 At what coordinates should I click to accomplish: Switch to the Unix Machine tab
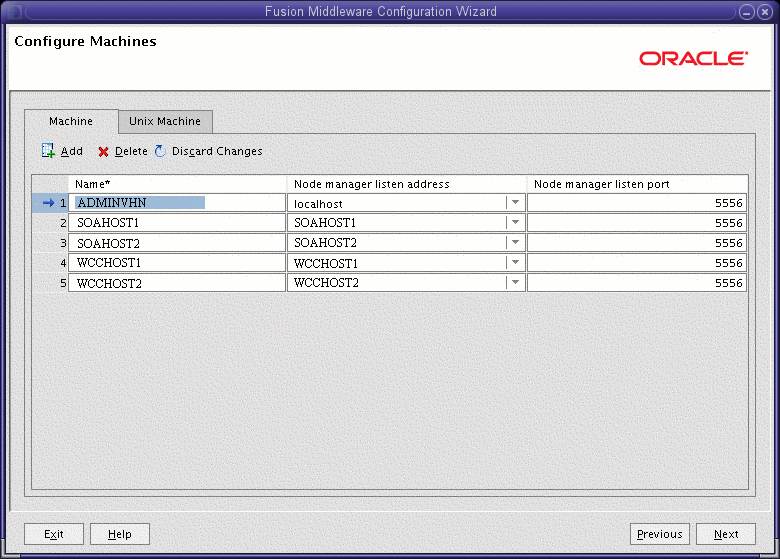tap(165, 121)
